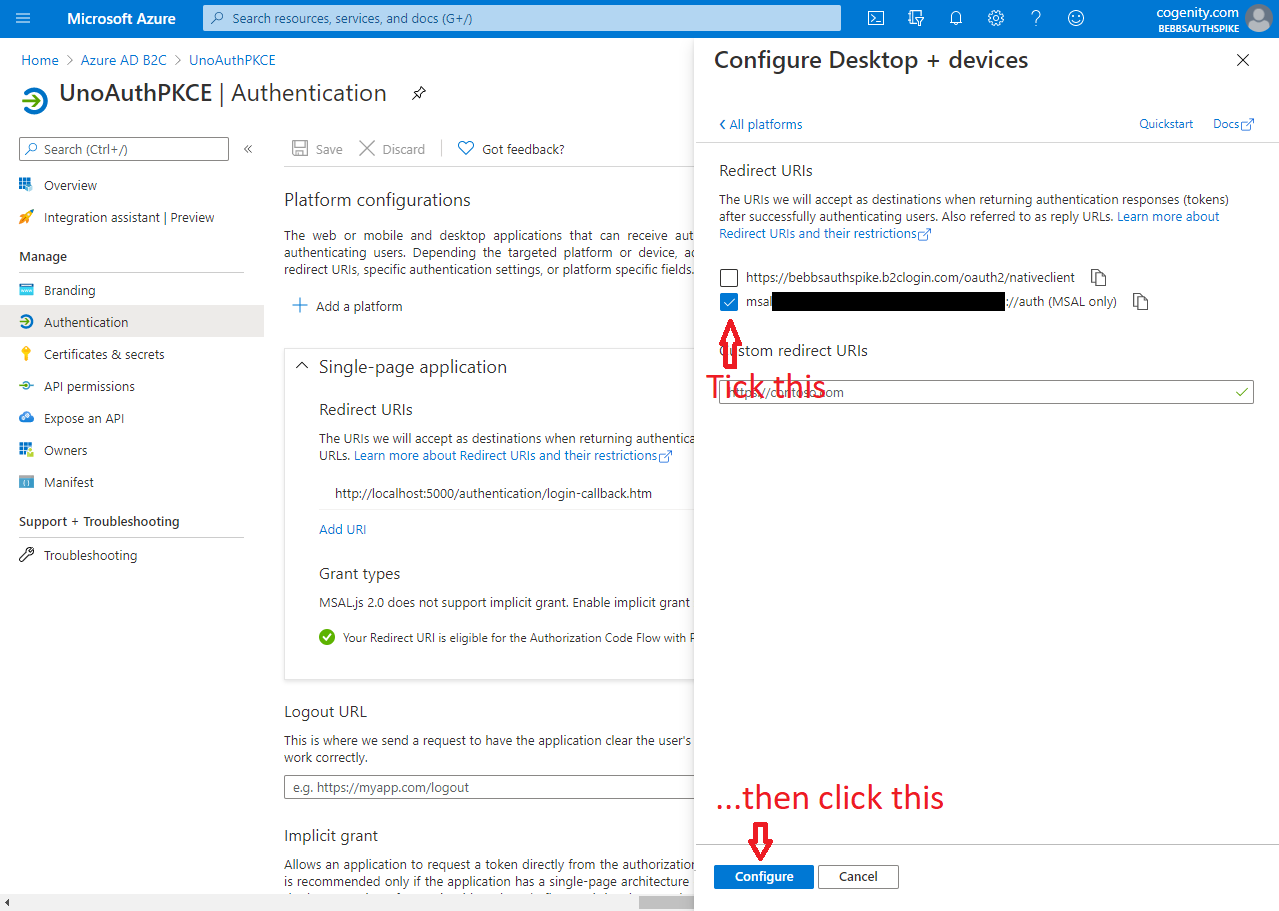Open the notifications bell
Image resolution: width=1279 pixels, height=911 pixels.
point(955,18)
